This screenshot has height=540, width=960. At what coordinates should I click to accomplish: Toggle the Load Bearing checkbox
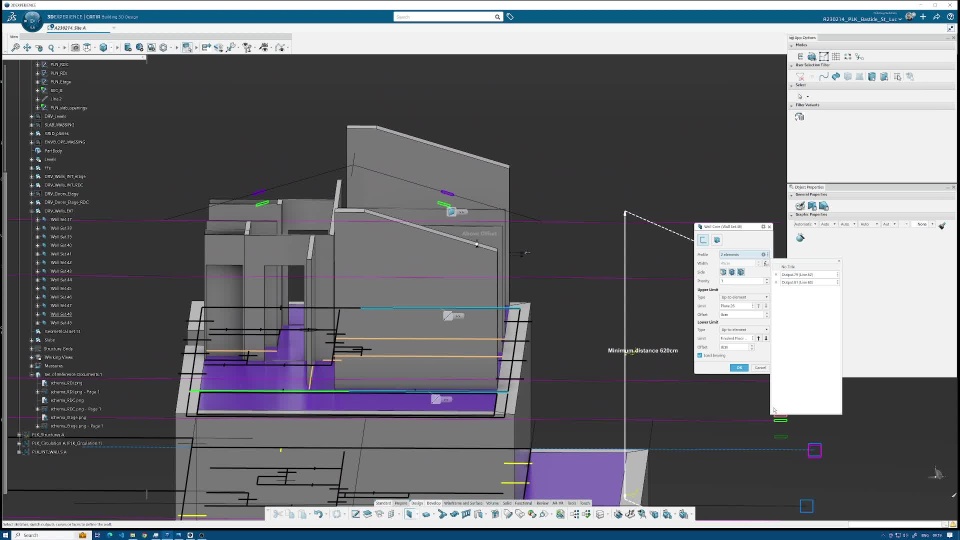[x=700, y=355]
